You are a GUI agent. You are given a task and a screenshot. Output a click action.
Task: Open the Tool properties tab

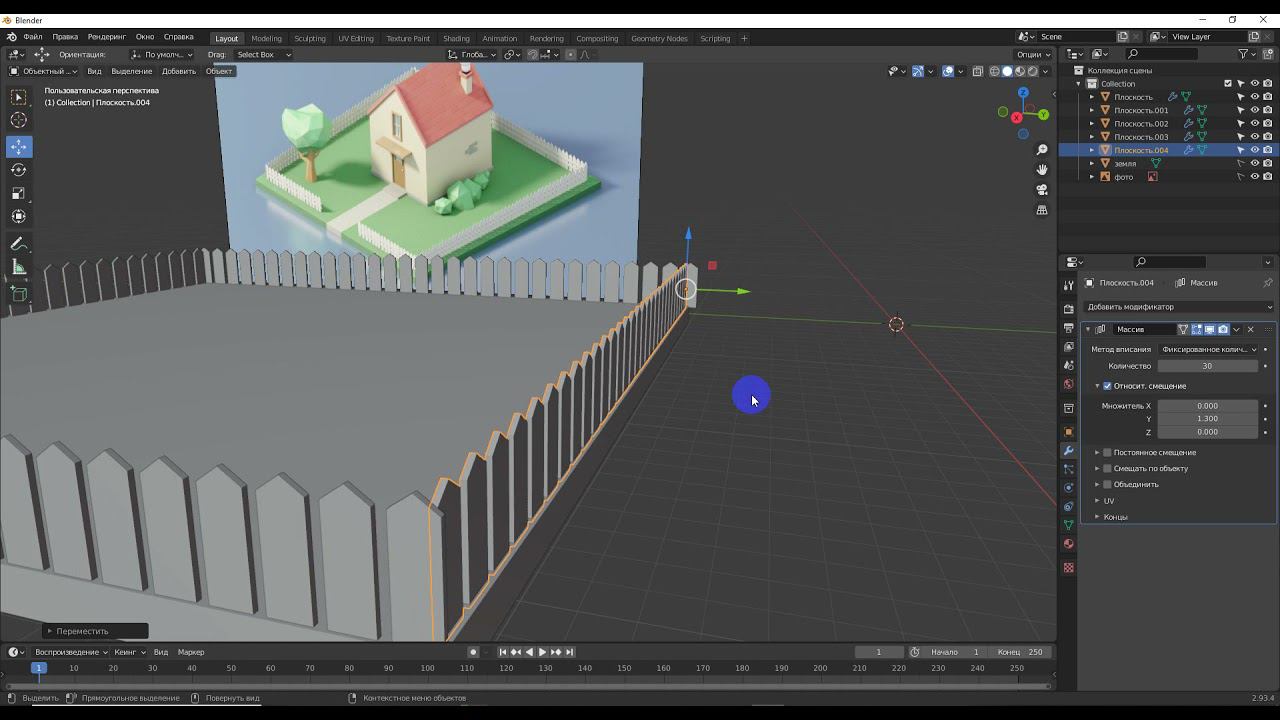1069,286
